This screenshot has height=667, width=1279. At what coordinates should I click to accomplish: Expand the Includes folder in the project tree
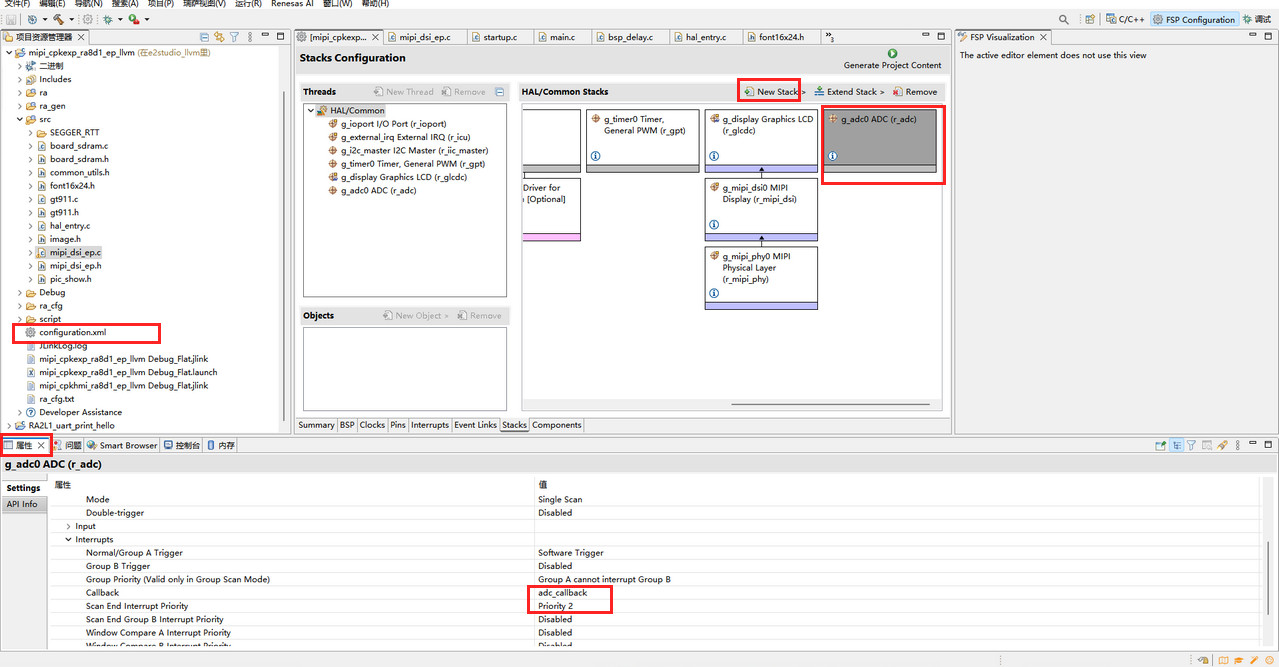click(19, 79)
